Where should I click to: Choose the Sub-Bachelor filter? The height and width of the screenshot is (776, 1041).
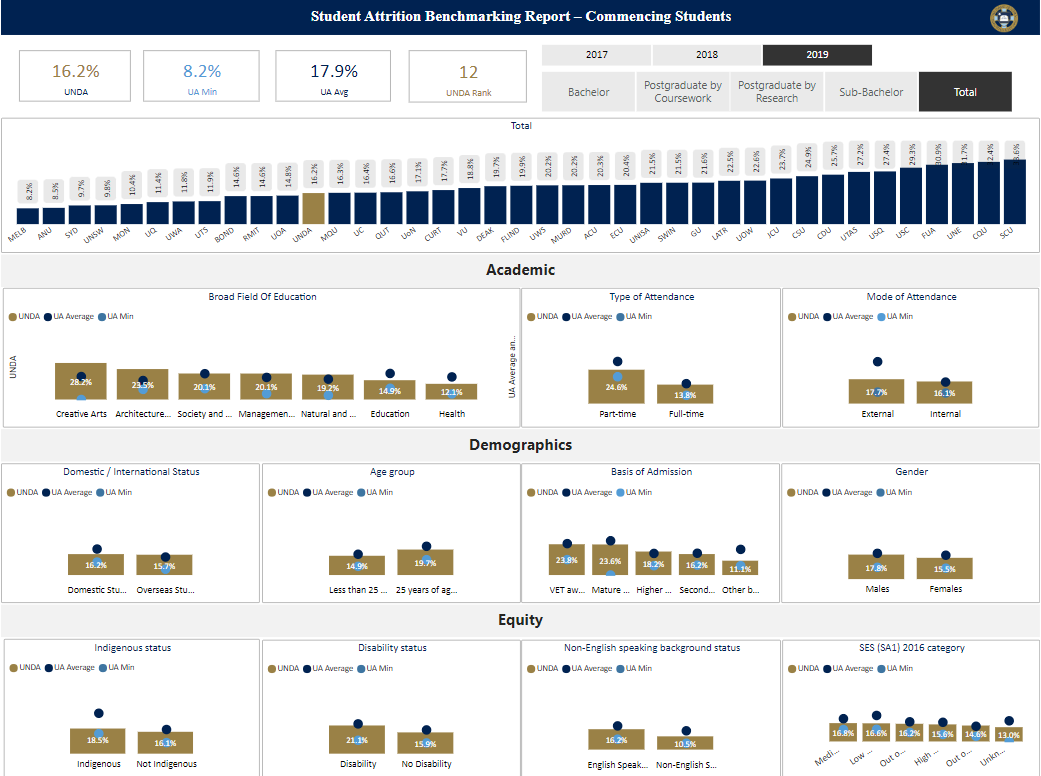pos(871,92)
